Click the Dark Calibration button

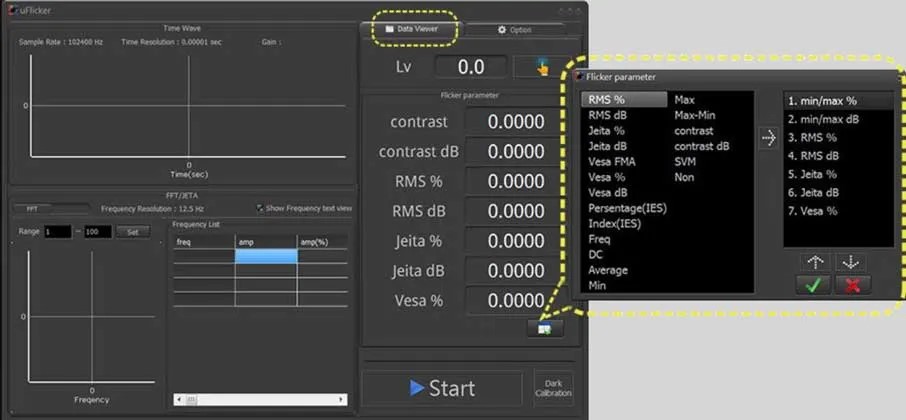pyautogui.click(x=553, y=388)
